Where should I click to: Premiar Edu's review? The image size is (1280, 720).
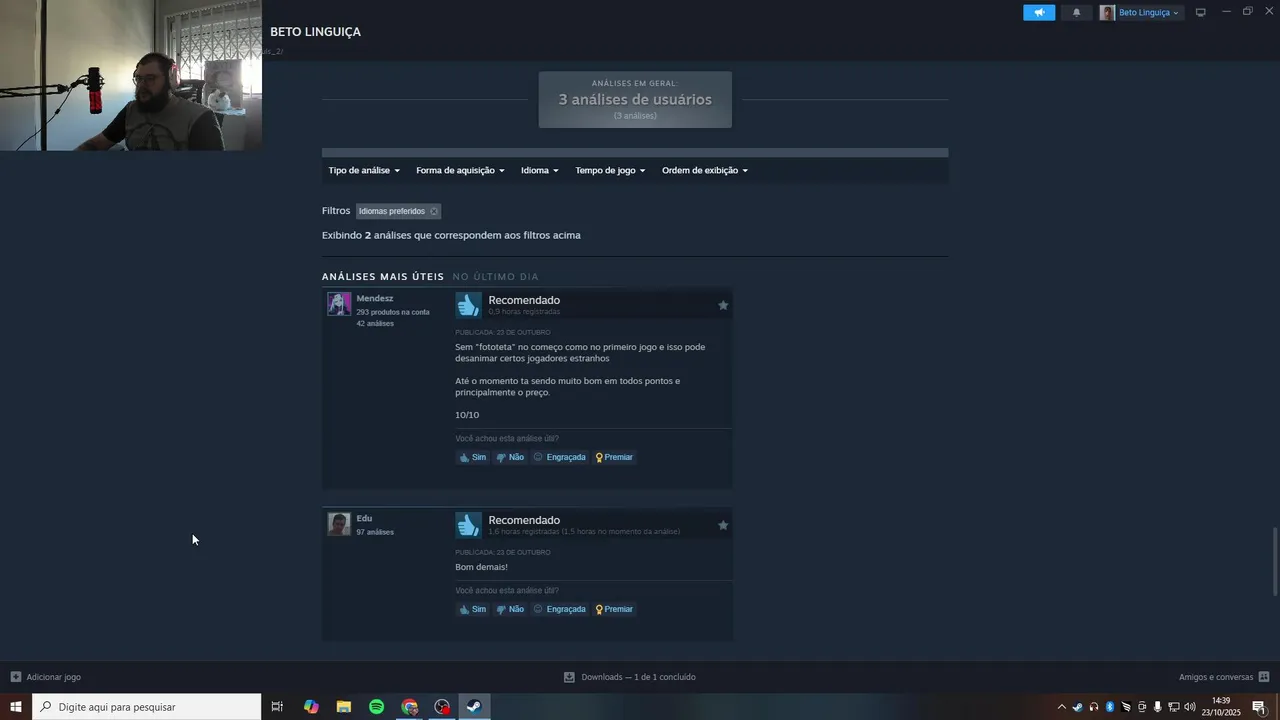click(614, 609)
